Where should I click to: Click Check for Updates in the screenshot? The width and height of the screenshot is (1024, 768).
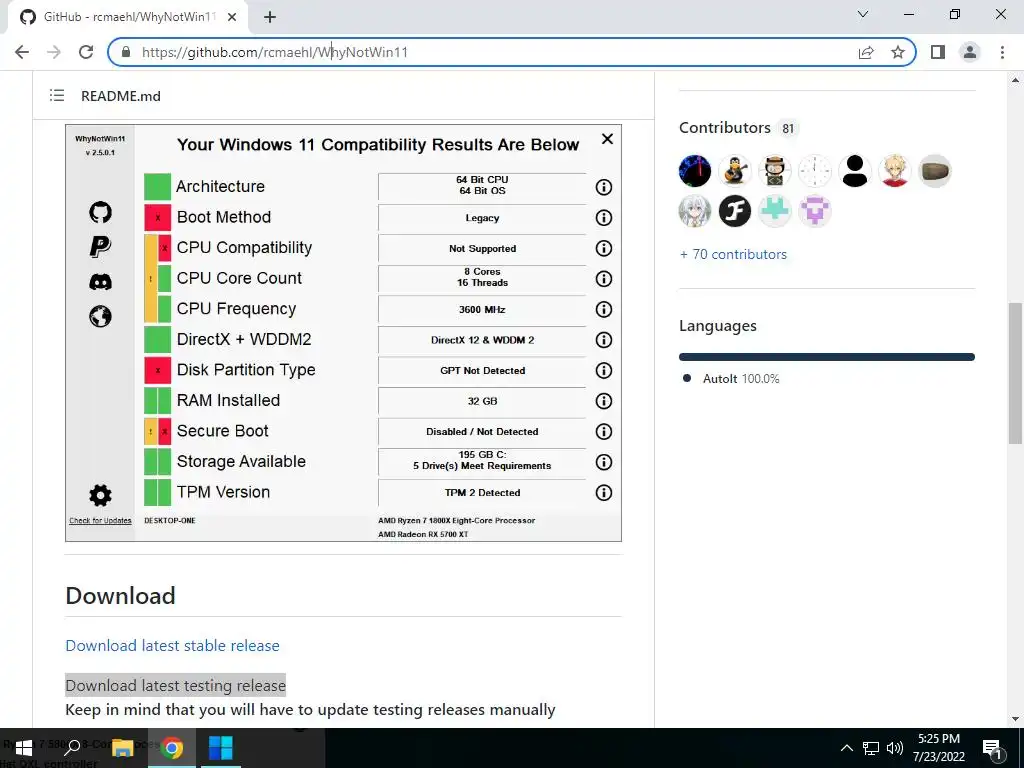[101, 520]
